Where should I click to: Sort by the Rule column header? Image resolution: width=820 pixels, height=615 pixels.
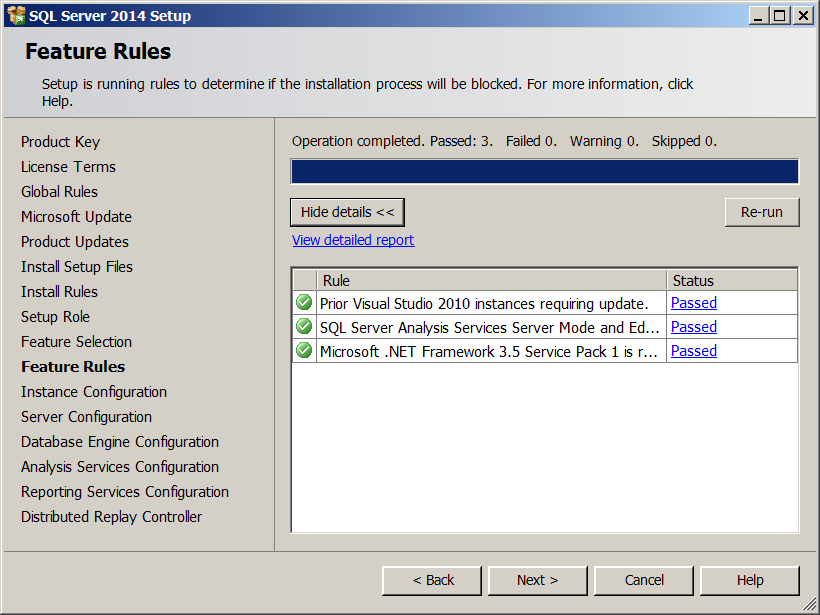coord(491,280)
